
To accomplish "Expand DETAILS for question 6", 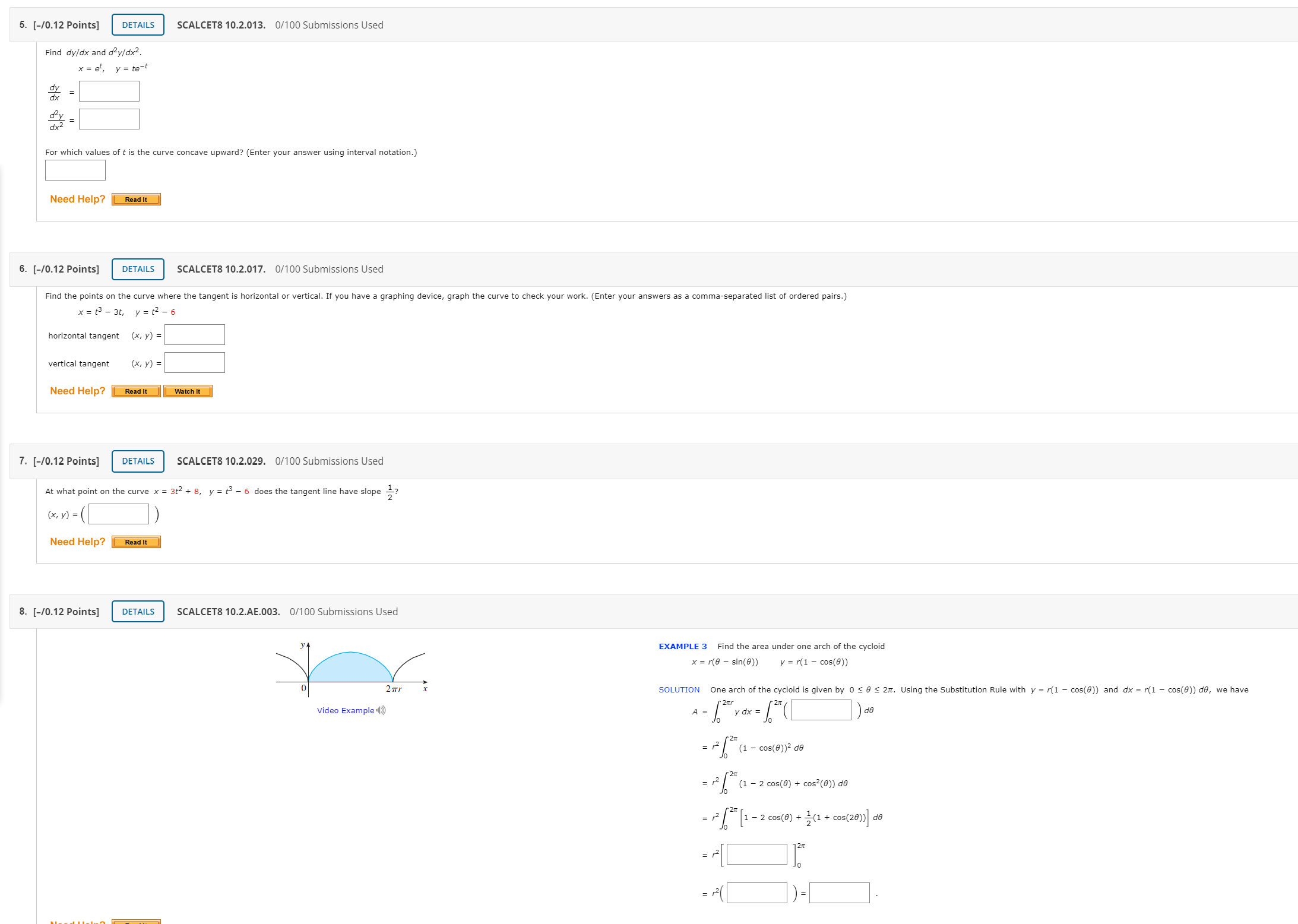I will click(138, 269).
